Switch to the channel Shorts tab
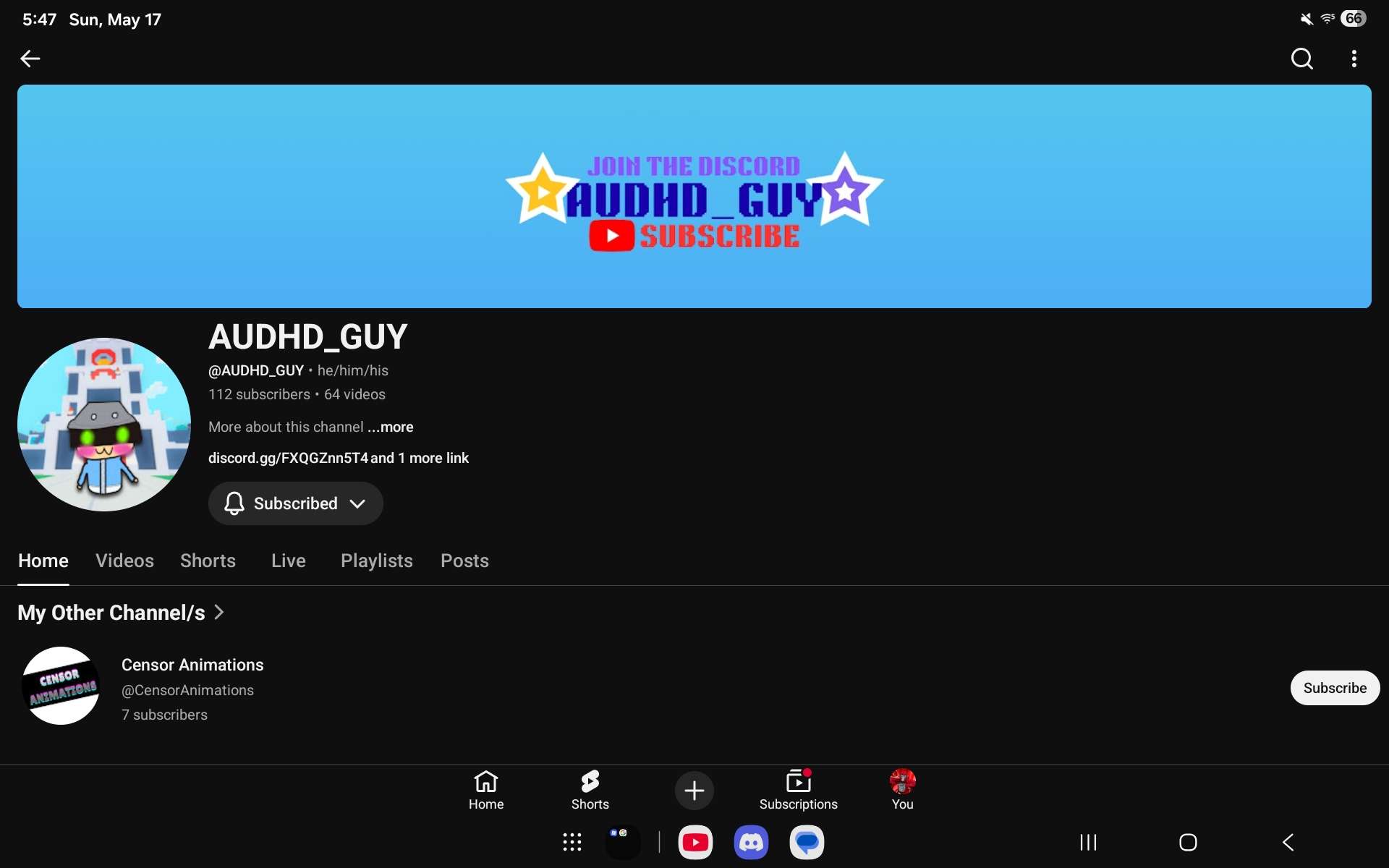Screen dimensions: 1389x868 pos(208,561)
